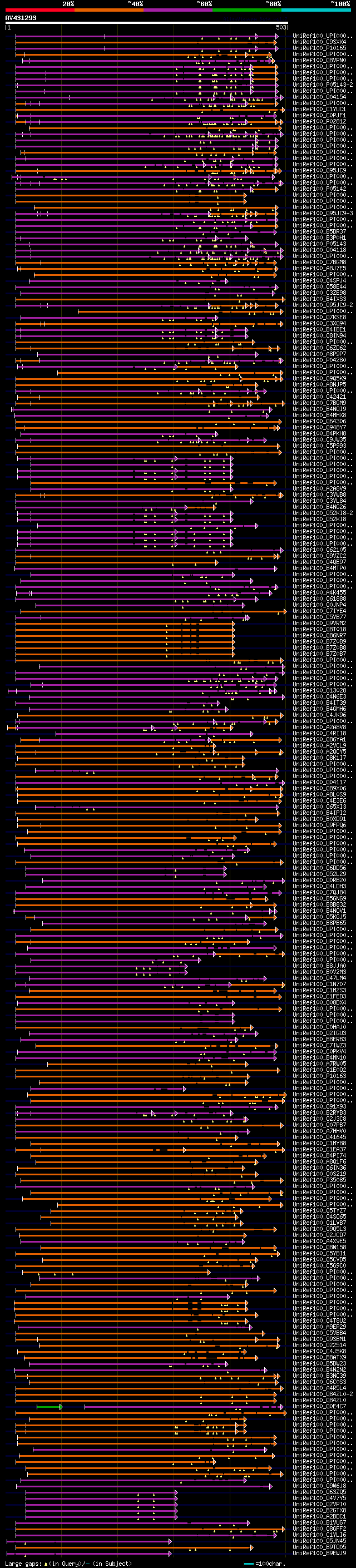Select hit label UniRef100_Q95JC9

[319, 170]
